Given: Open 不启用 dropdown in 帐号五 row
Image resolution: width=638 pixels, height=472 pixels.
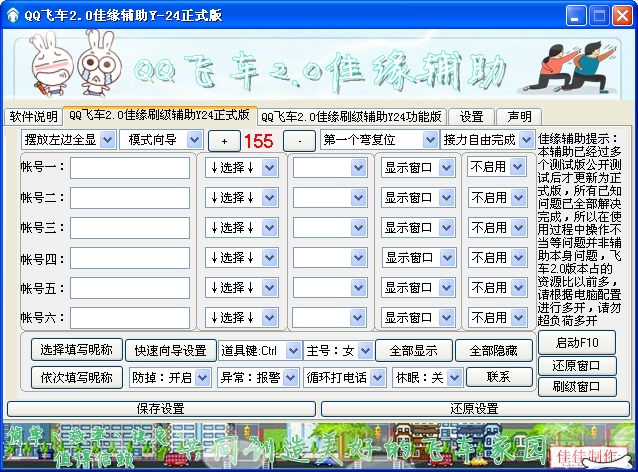Looking at the screenshot, I should (x=497, y=288).
